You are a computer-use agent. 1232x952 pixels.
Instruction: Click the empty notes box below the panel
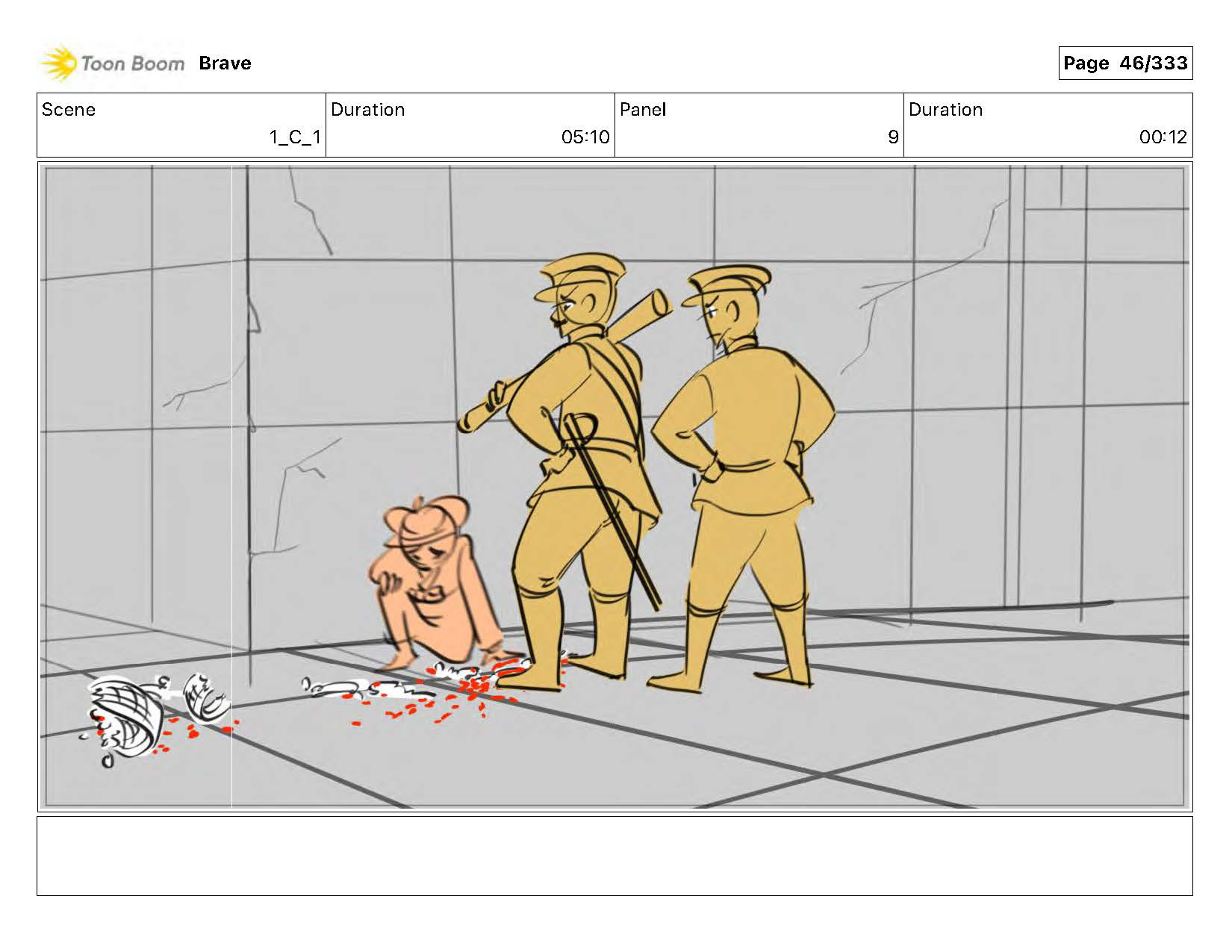point(615,856)
